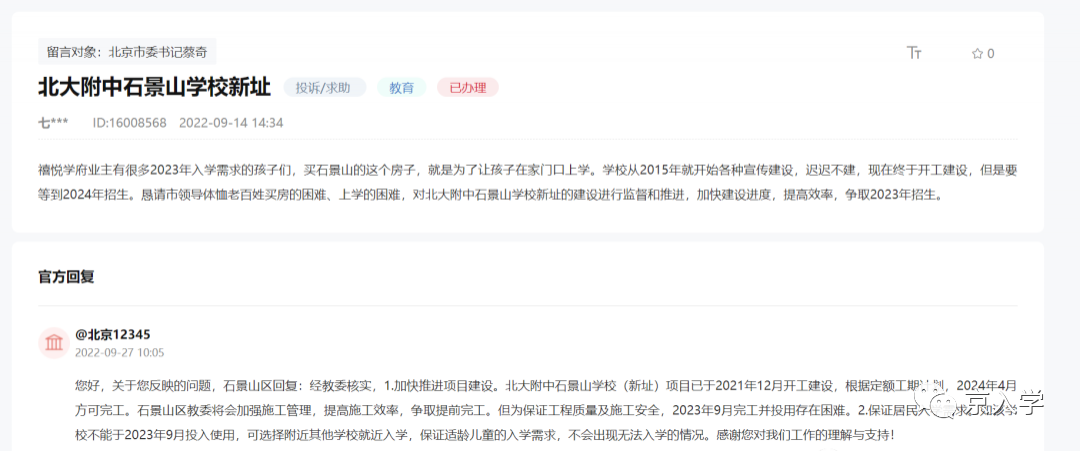The width and height of the screenshot is (1080, 451).
Task: Click the post time 2022-09-14 14:34
Action: [x=231, y=123]
